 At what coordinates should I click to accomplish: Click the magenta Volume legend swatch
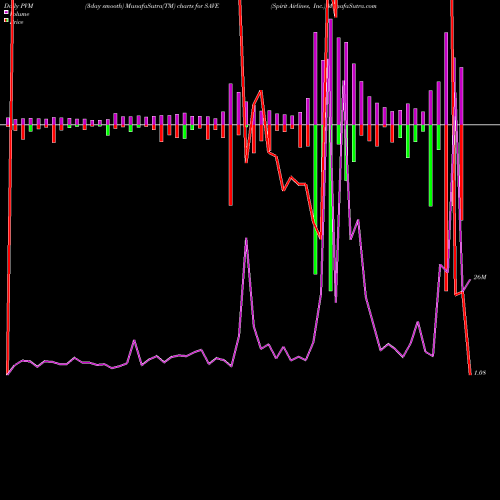click(6, 12)
